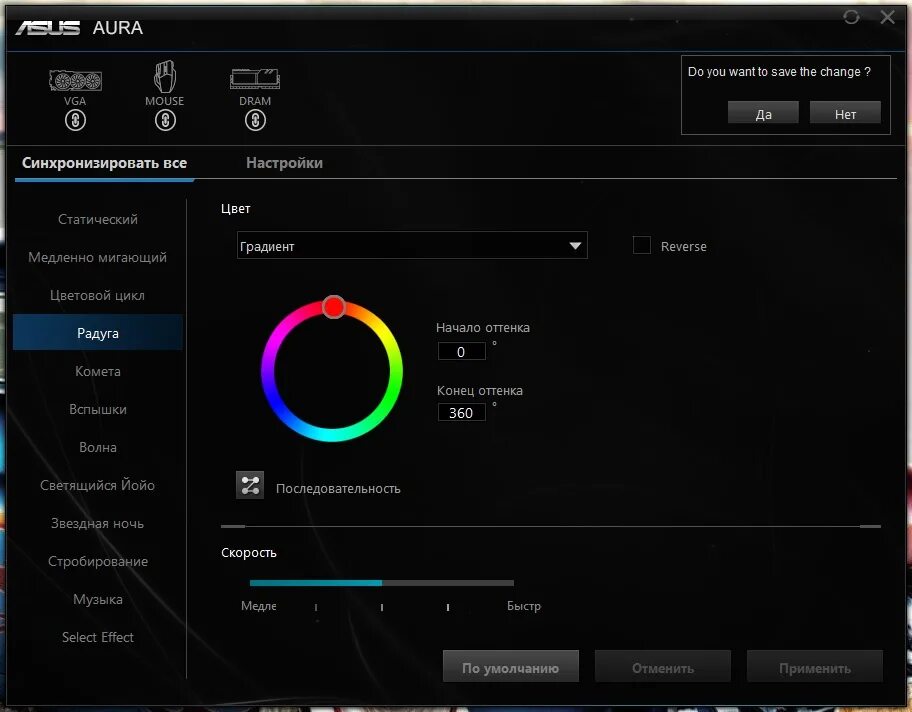Viewport: 912px width, 712px height.
Task: Click the Конец оттенка value field
Action: click(x=461, y=412)
